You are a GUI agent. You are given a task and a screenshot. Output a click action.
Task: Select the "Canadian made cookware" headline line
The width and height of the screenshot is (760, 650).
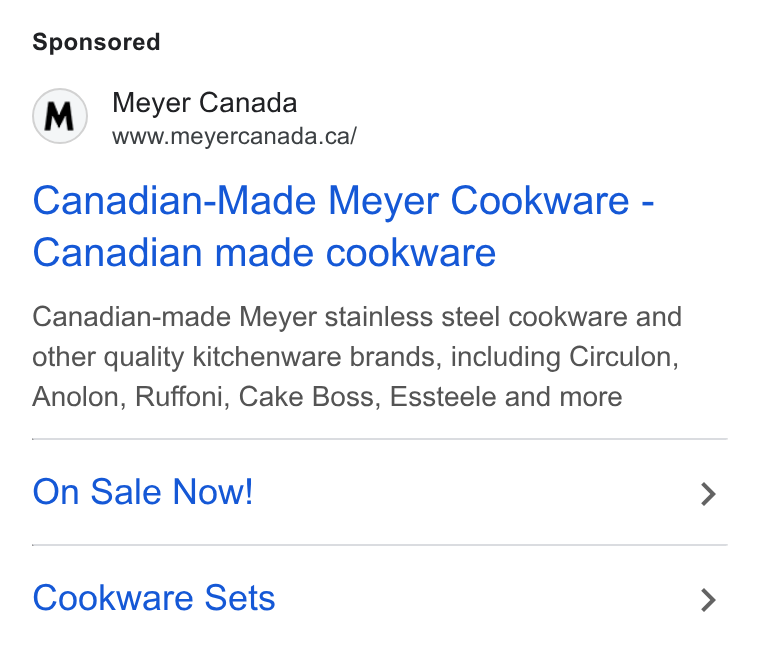pyautogui.click(x=264, y=253)
